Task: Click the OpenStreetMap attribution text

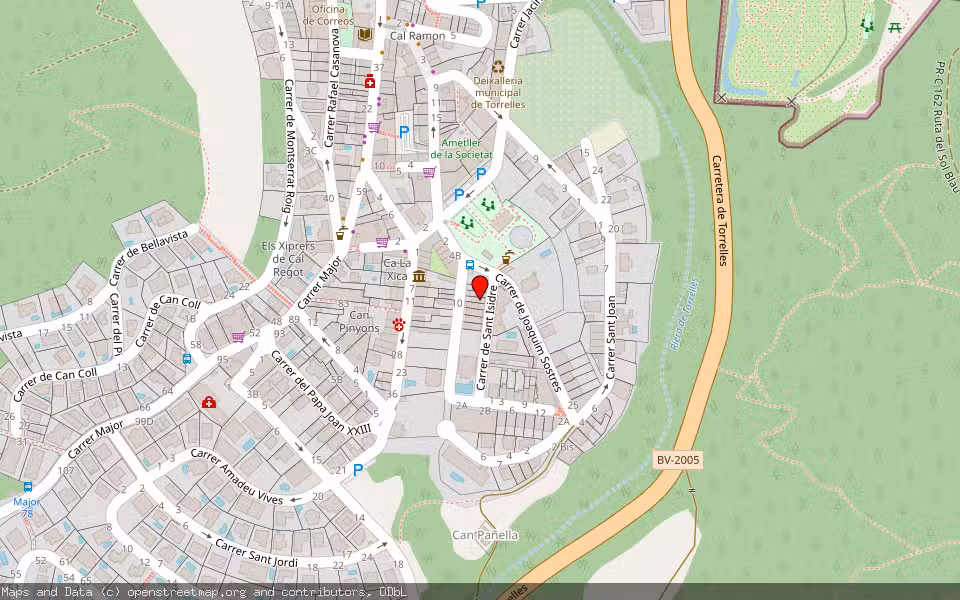Action: tap(204, 592)
